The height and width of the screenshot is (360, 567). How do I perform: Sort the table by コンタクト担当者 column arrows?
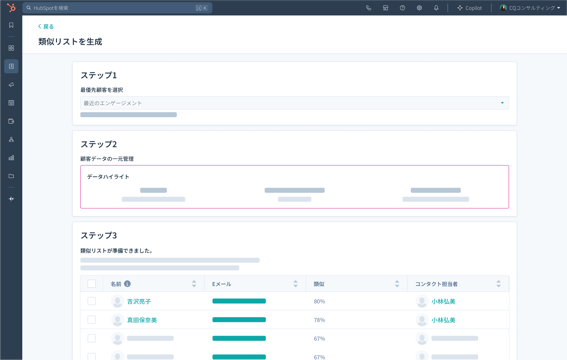(499, 284)
